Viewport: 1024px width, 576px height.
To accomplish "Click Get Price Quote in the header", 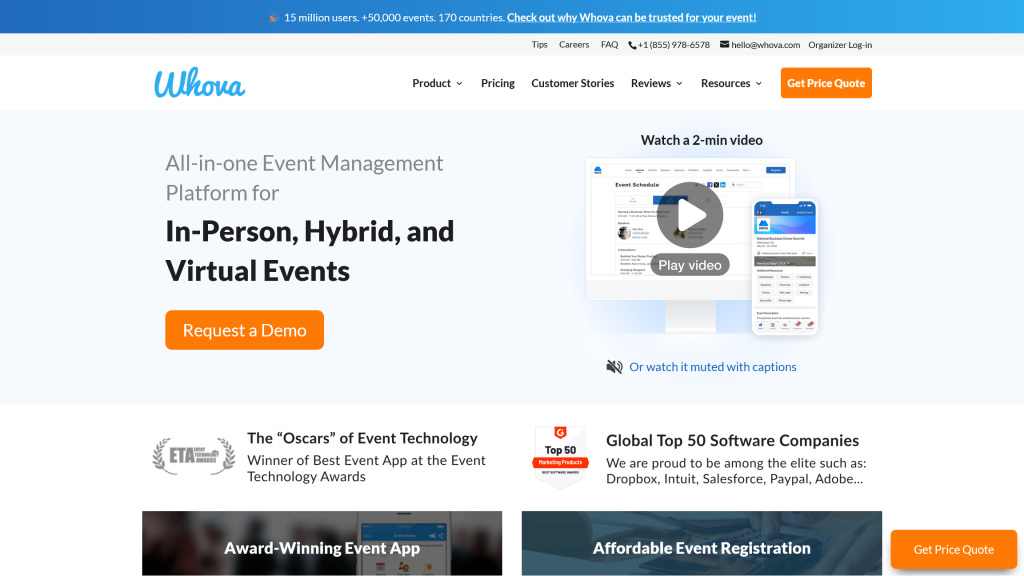I will [826, 83].
